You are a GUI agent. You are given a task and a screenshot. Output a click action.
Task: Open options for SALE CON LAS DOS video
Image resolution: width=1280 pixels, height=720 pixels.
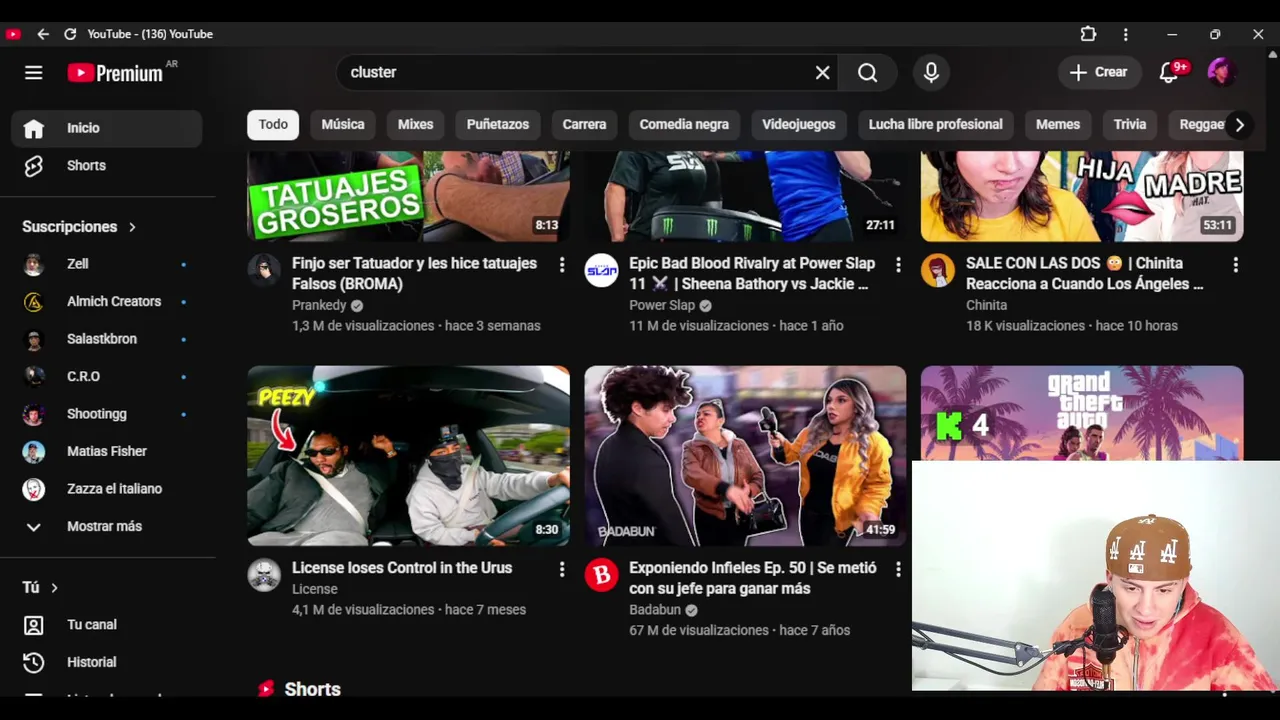[x=1235, y=265]
